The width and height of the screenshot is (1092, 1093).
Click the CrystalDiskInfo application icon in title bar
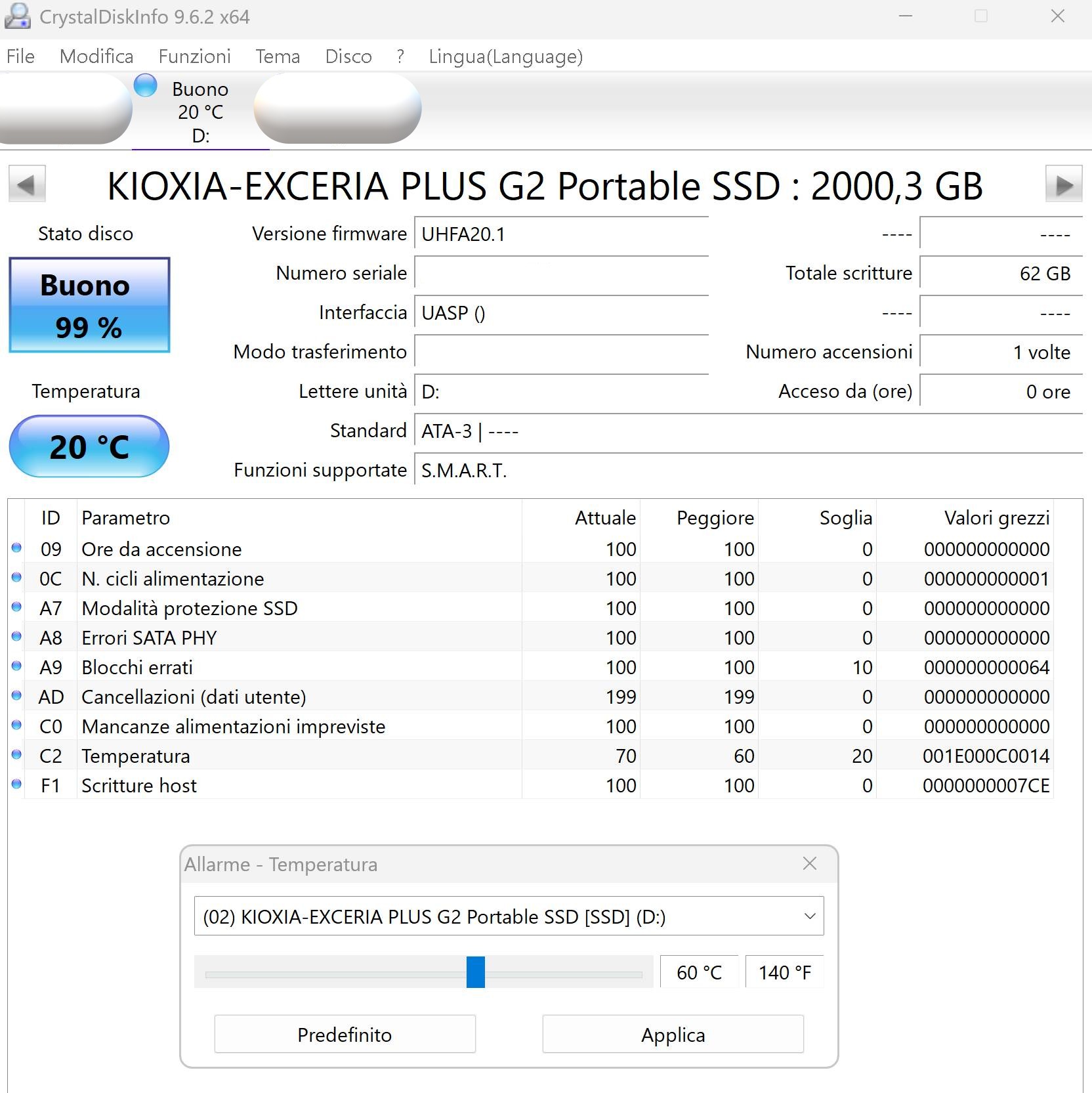click(x=18, y=16)
